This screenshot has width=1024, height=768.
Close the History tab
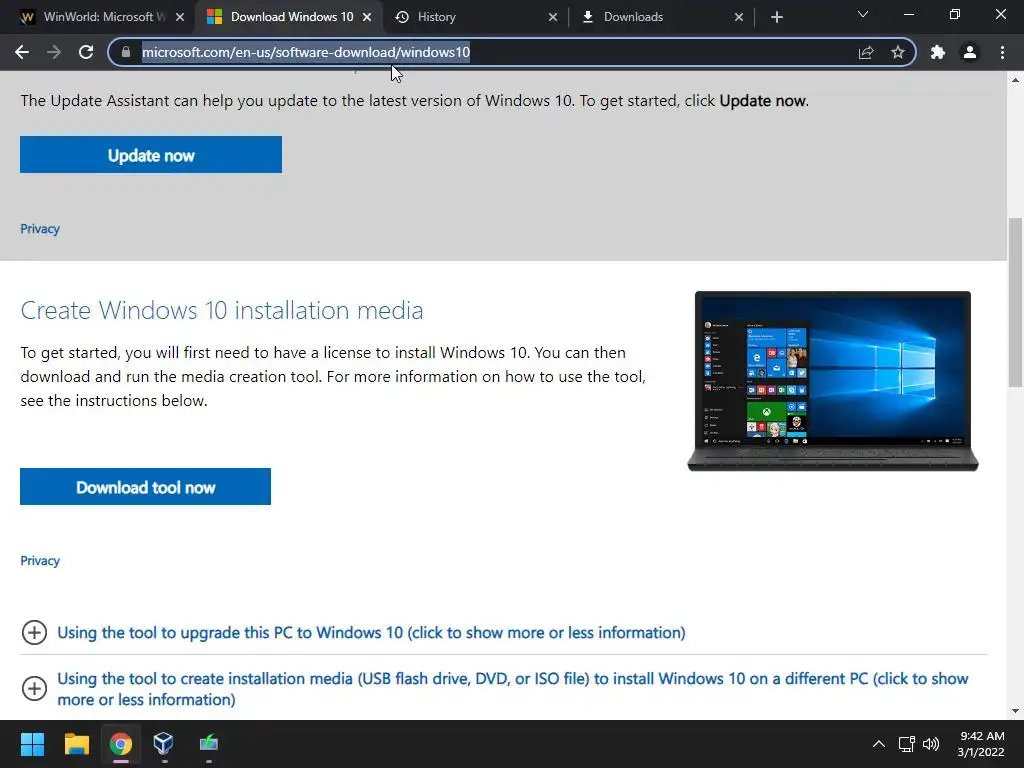point(552,17)
